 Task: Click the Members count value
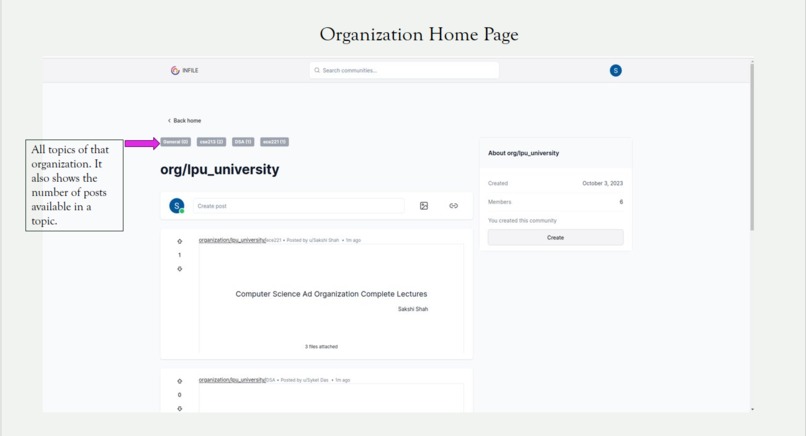pyautogui.click(x=621, y=202)
